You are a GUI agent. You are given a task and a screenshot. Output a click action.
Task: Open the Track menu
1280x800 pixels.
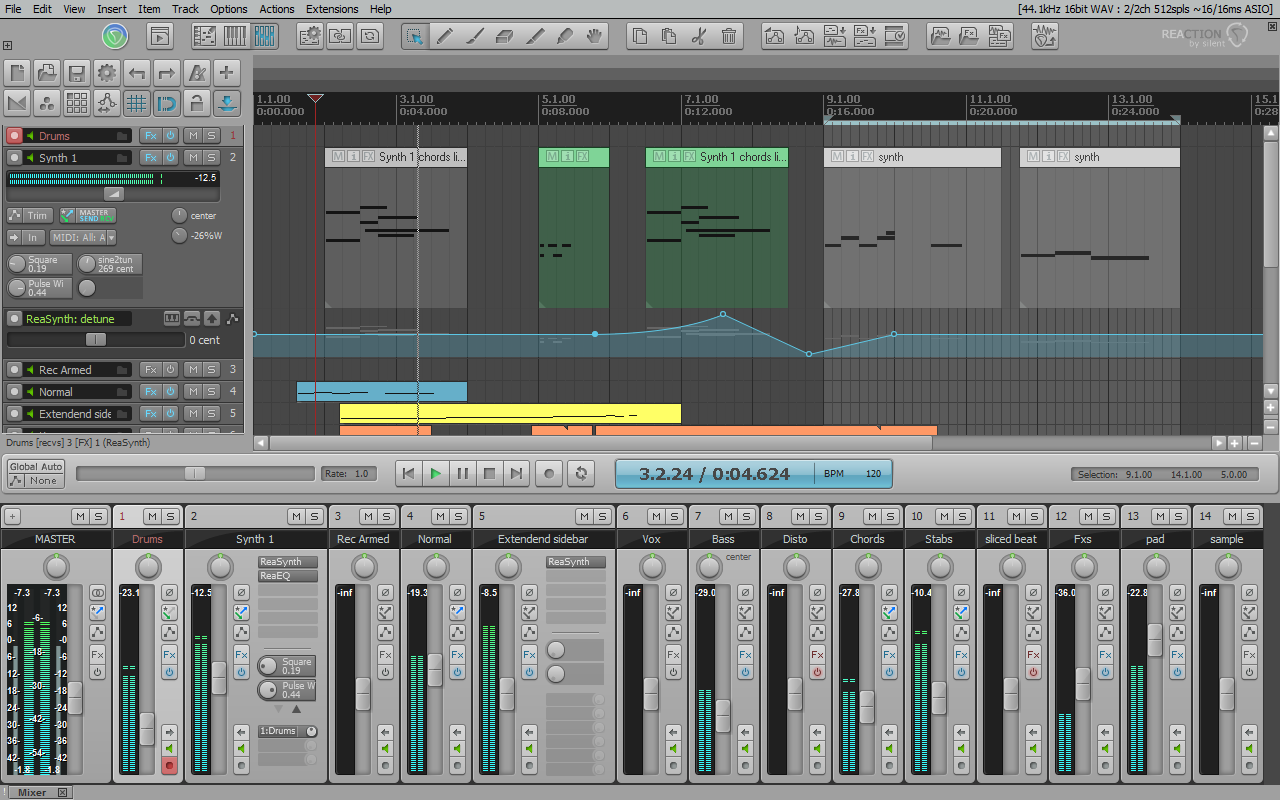(x=185, y=8)
